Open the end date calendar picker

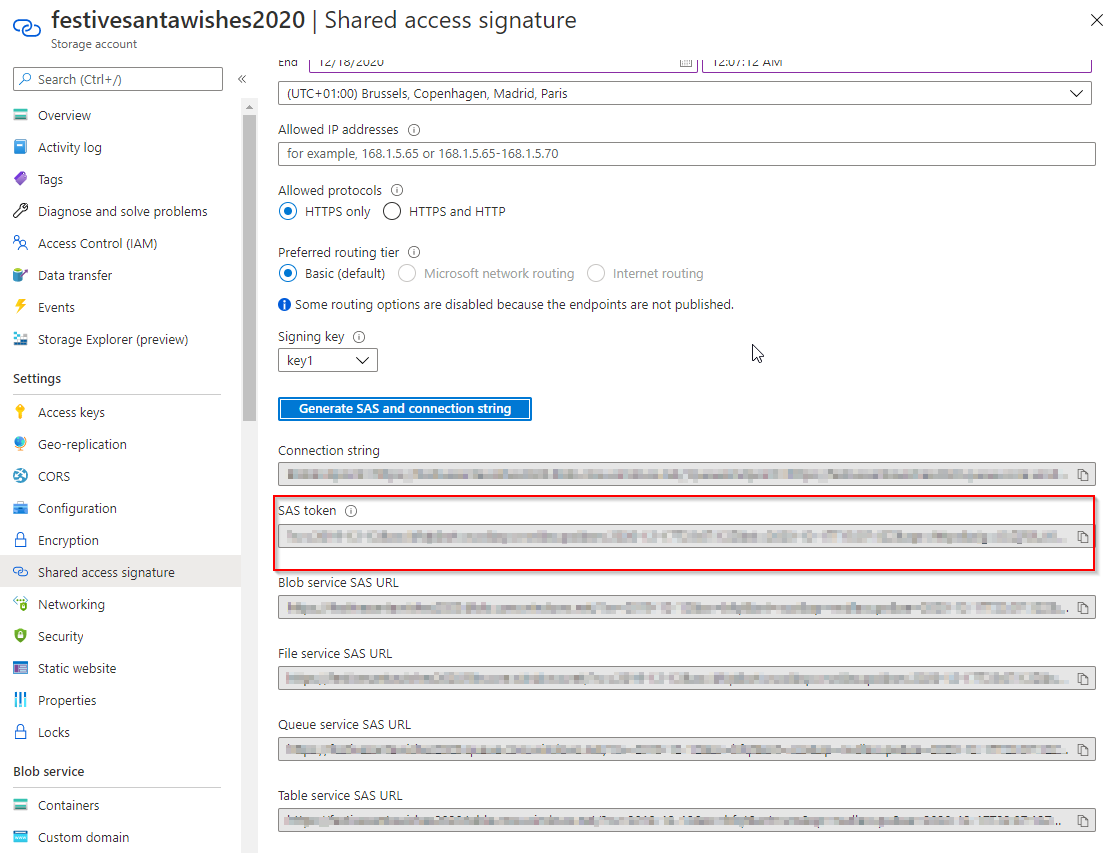tap(686, 62)
